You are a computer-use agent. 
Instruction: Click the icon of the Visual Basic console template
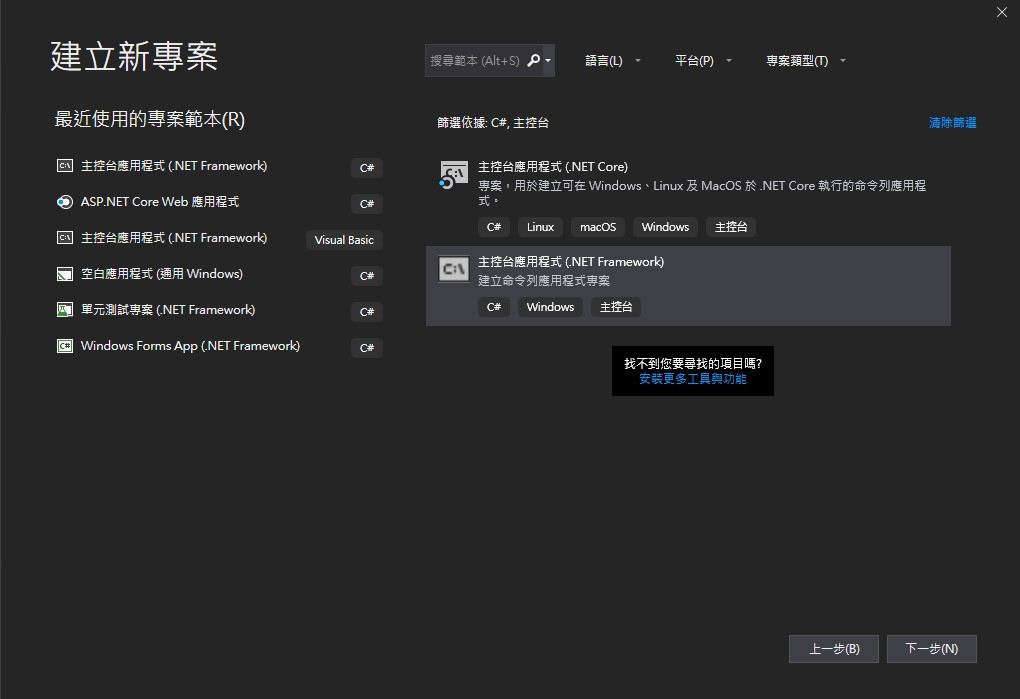64,238
